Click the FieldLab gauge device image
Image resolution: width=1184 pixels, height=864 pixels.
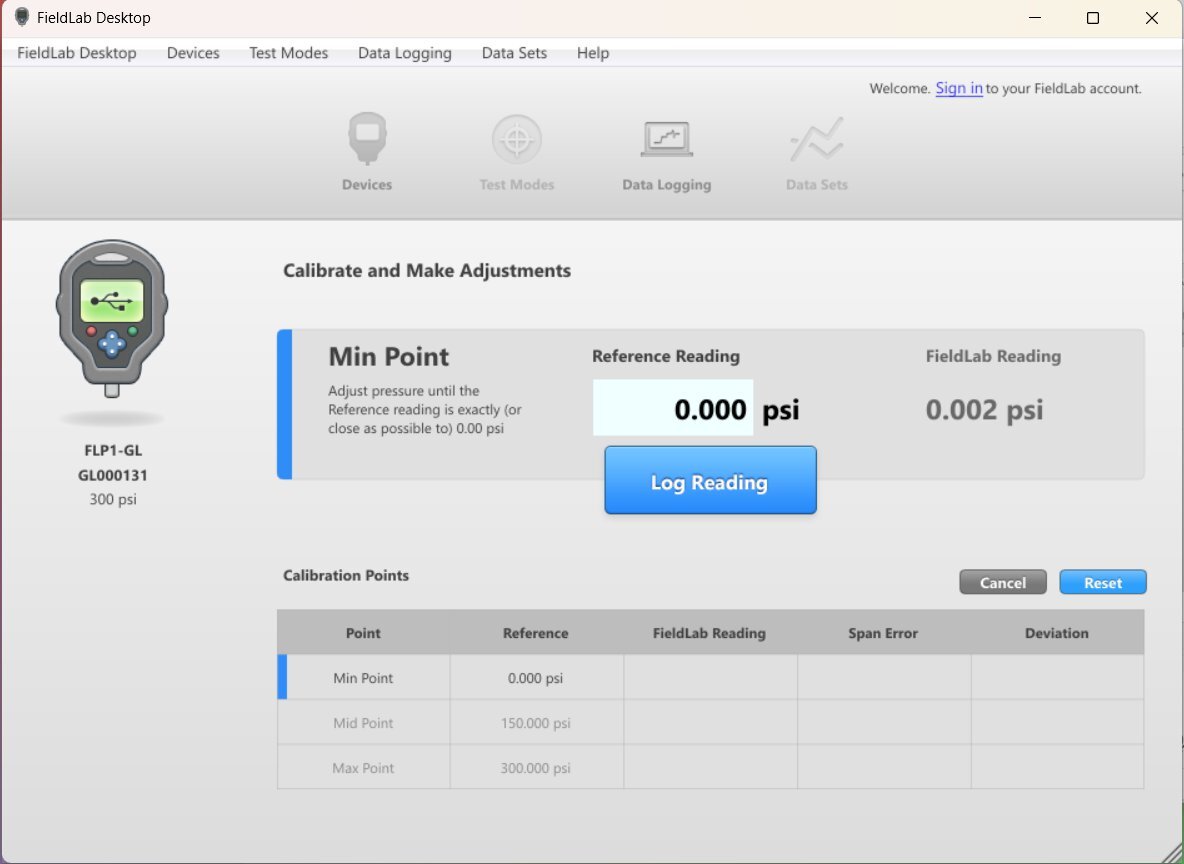pyautogui.click(x=111, y=317)
